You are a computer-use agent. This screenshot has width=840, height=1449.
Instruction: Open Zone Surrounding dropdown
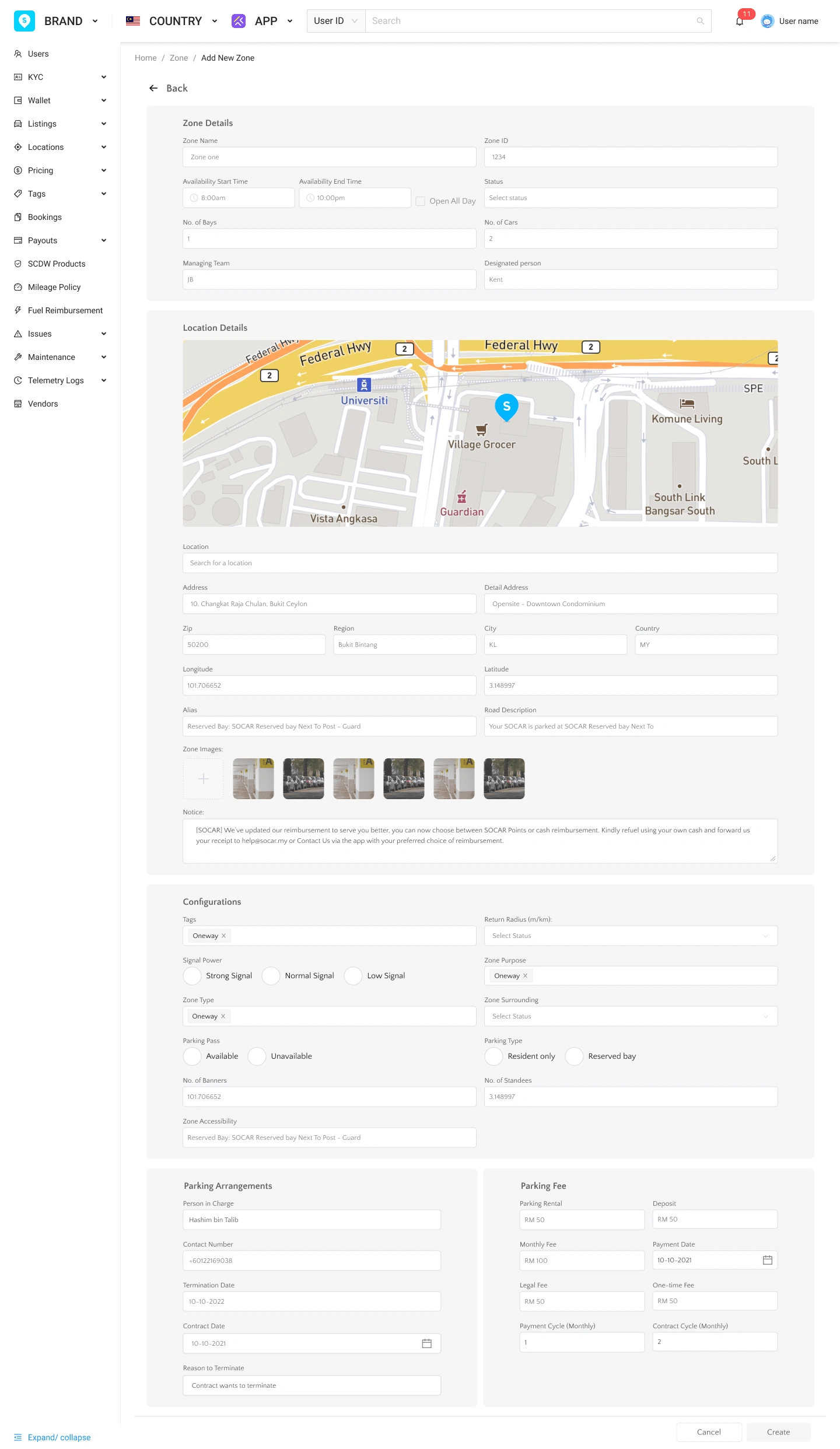[x=631, y=1016]
